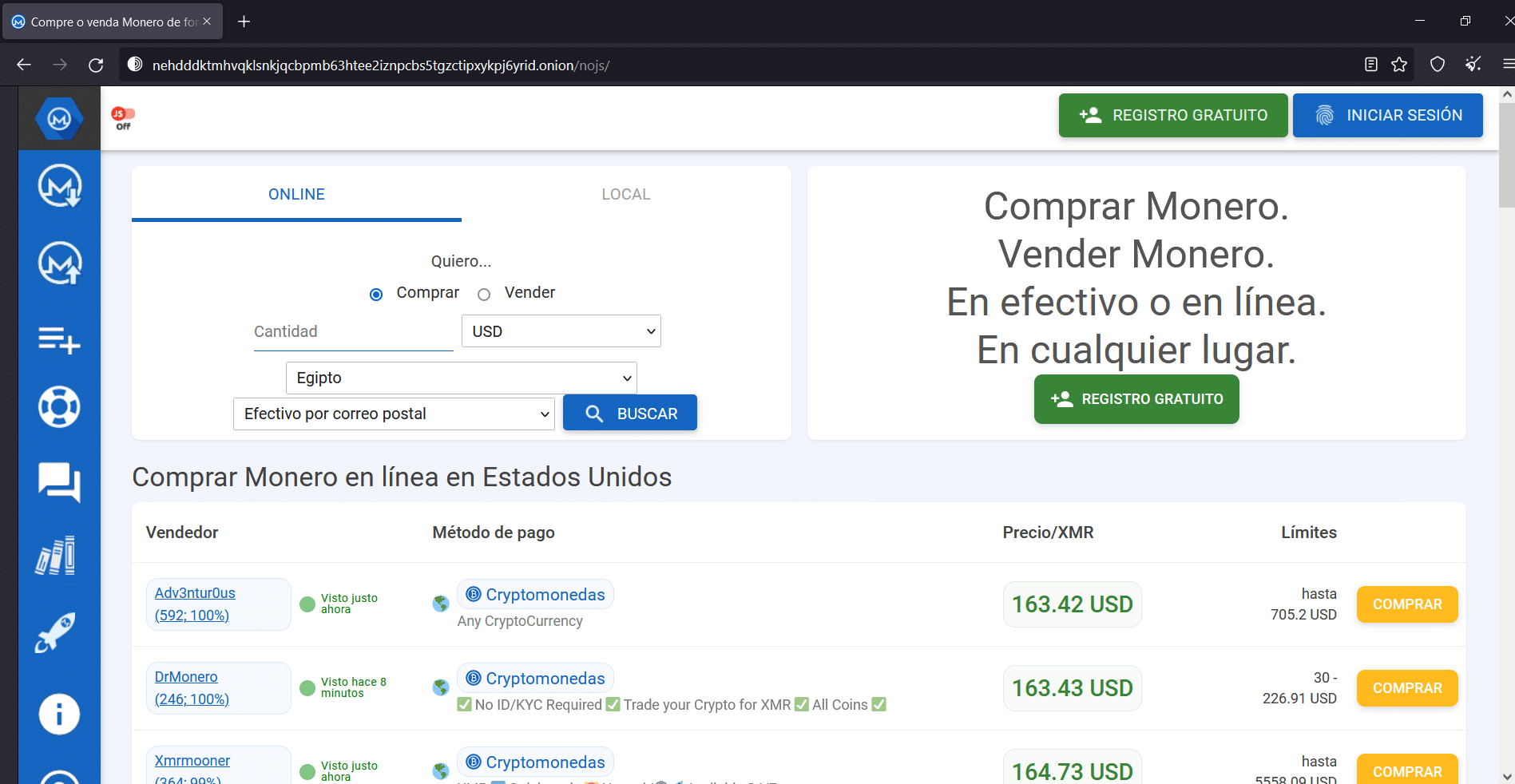Click Cryptomonedas link in Xmrmooner row
1515x784 pixels.
[535, 762]
